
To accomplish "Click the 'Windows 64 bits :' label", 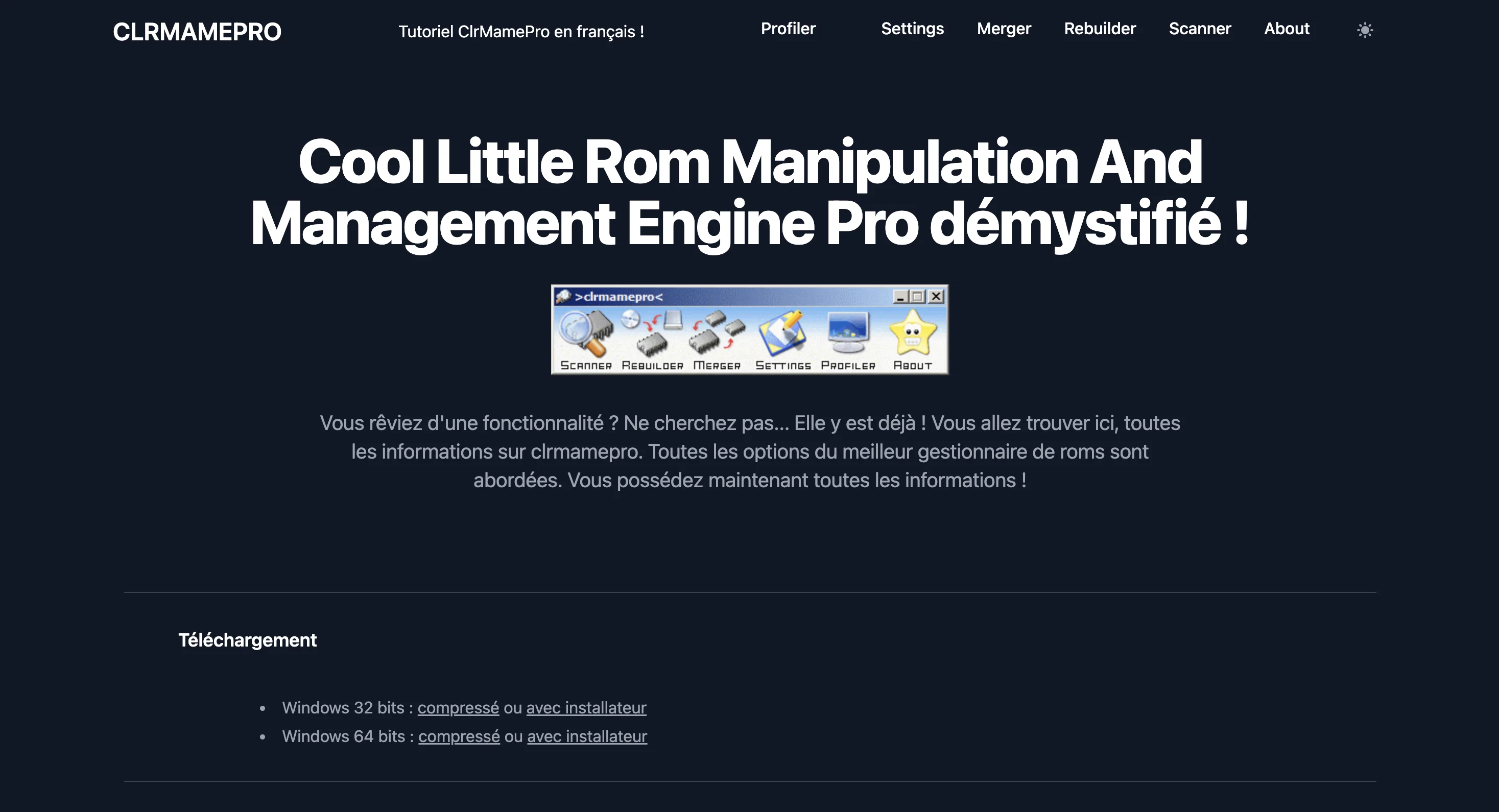I will (x=348, y=736).
